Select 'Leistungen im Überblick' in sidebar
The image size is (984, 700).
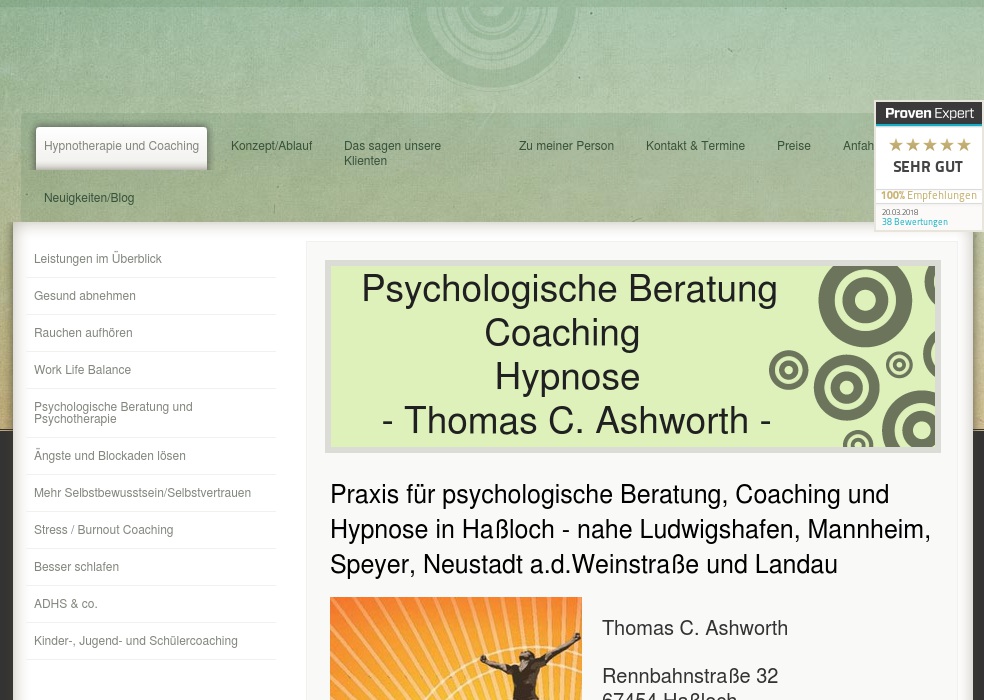click(x=98, y=259)
